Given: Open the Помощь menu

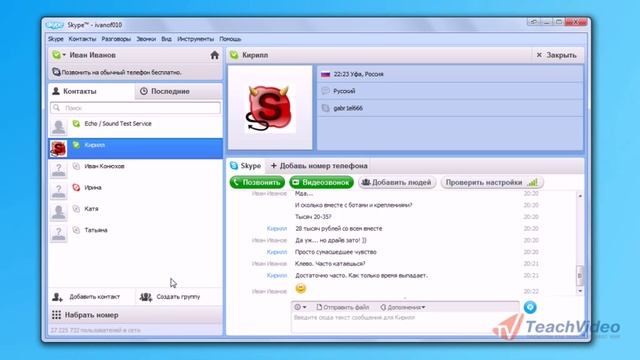Looking at the screenshot, I should click(230, 39).
